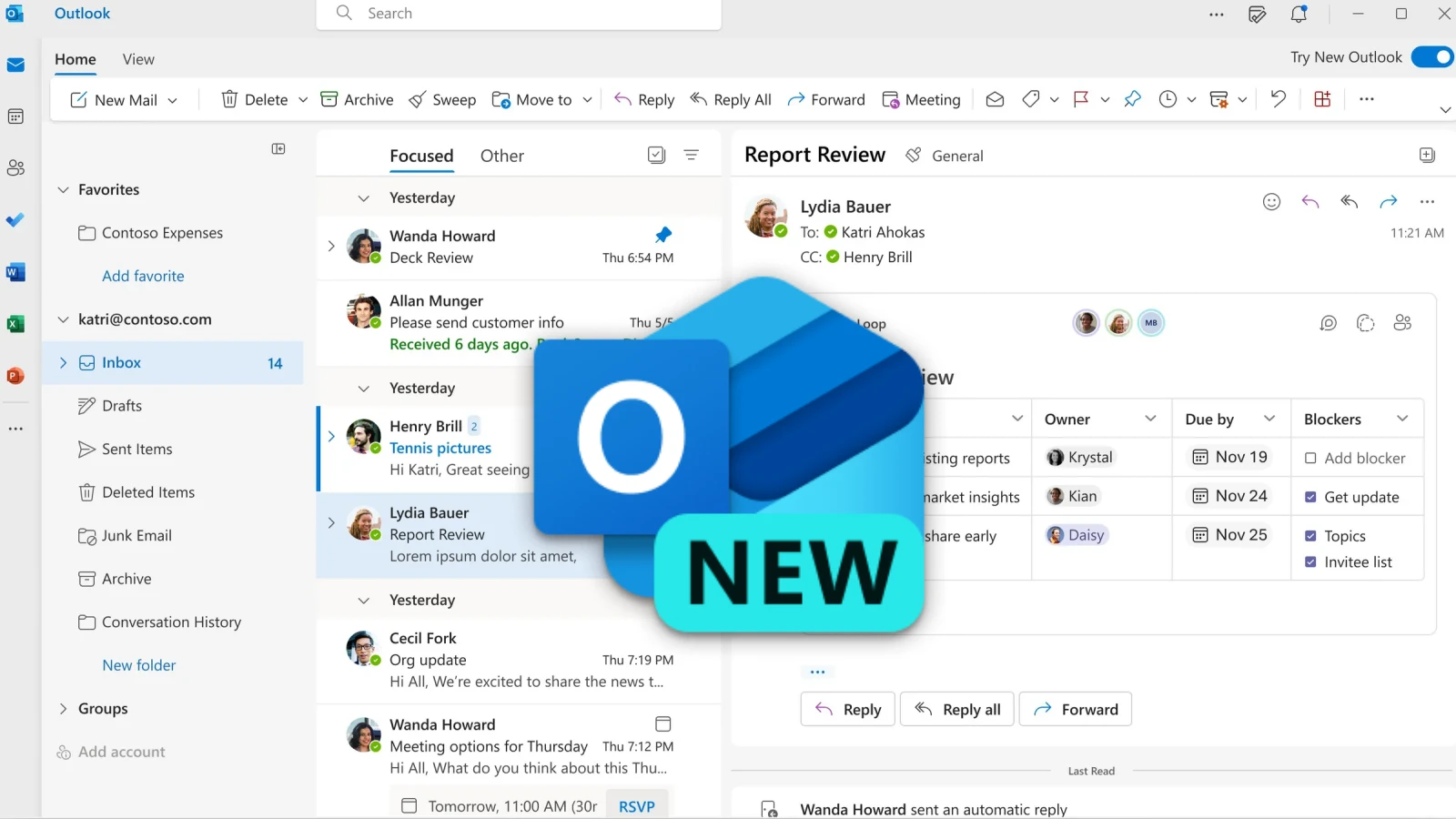1456x819 pixels.
Task: Click the Sweep broom button
Action: (x=442, y=99)
